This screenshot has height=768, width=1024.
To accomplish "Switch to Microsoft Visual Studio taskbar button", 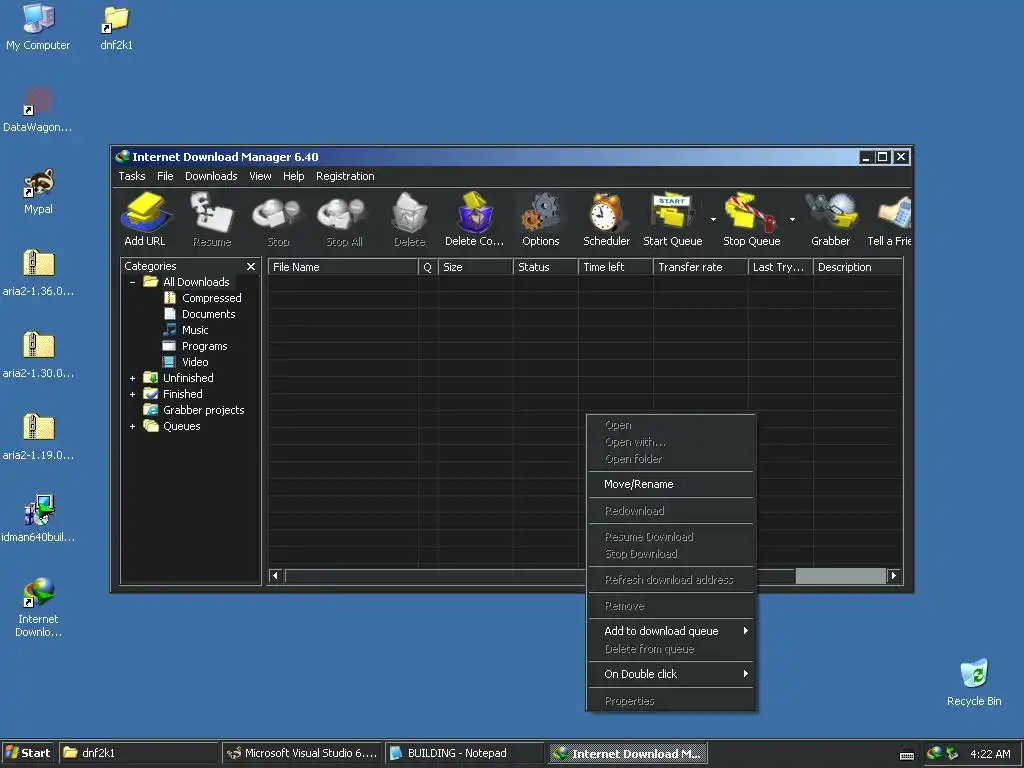I will (302, 753).
